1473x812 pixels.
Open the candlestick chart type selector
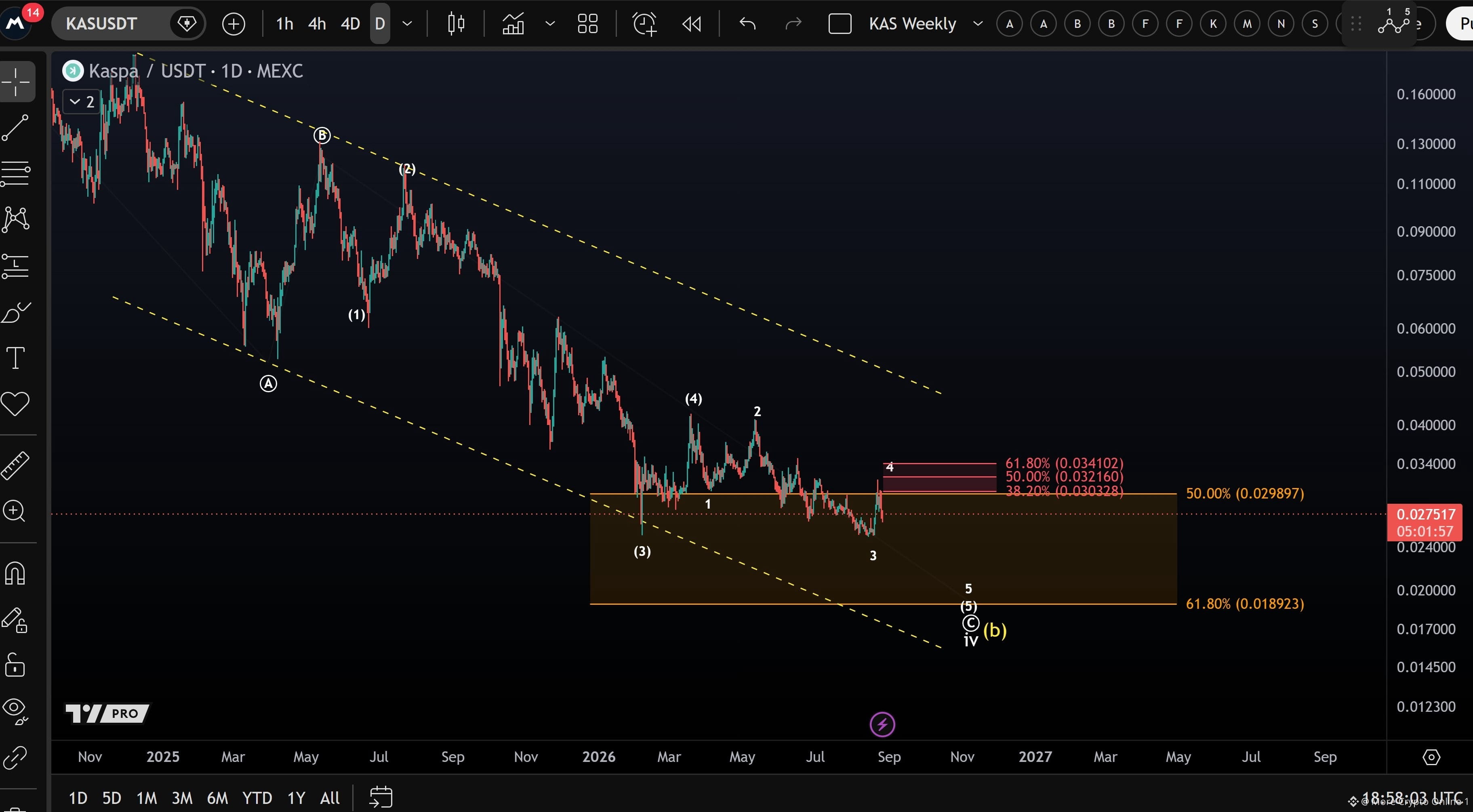pos(456,24)
